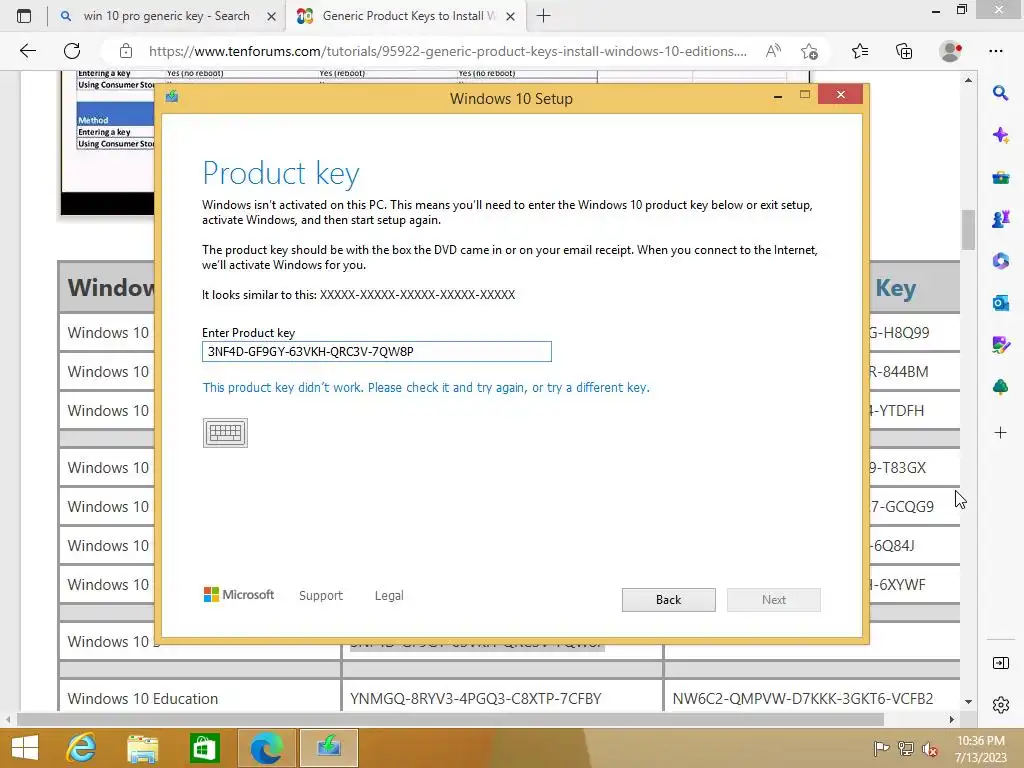The width and height of the screenshot is (1024, 768).
Task: Open the Legal link
Action: coord(389,596)
